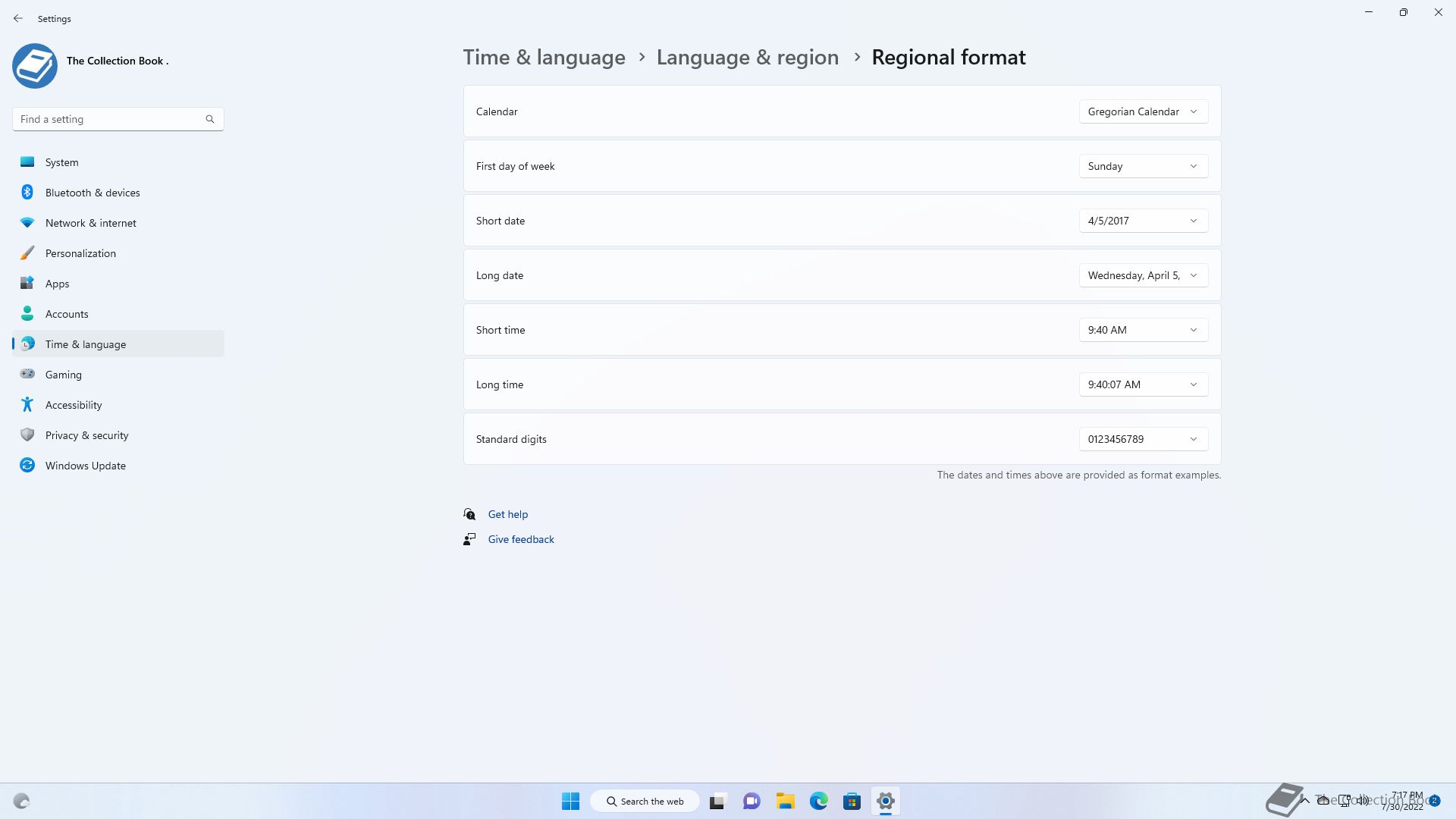Image resolution: width=1456 pixels, height=819 pixels.
Task: Go to Language & region breadcrumb
Action: tap(747, 58)
